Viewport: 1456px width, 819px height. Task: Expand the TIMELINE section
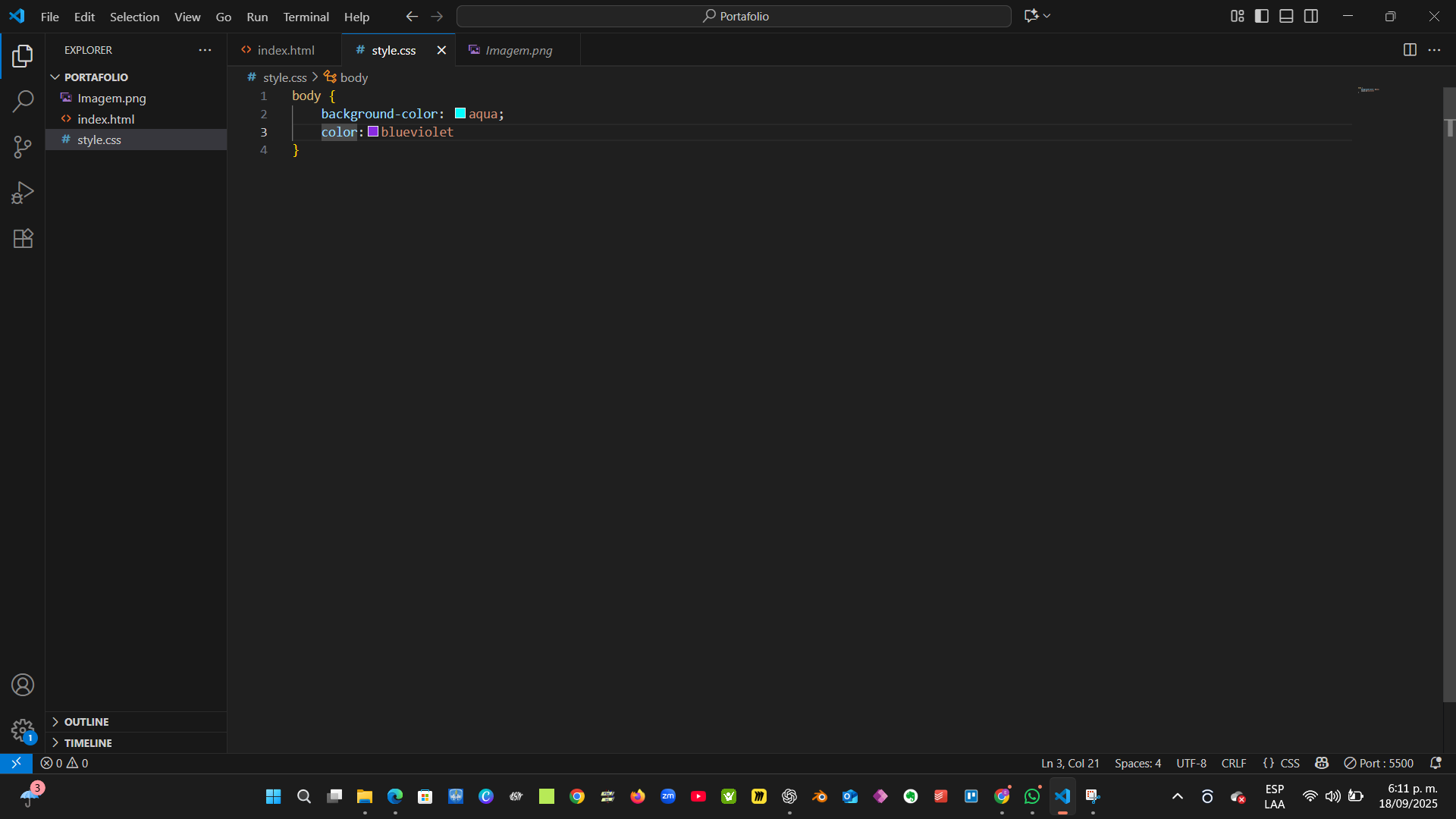[88, 743]
